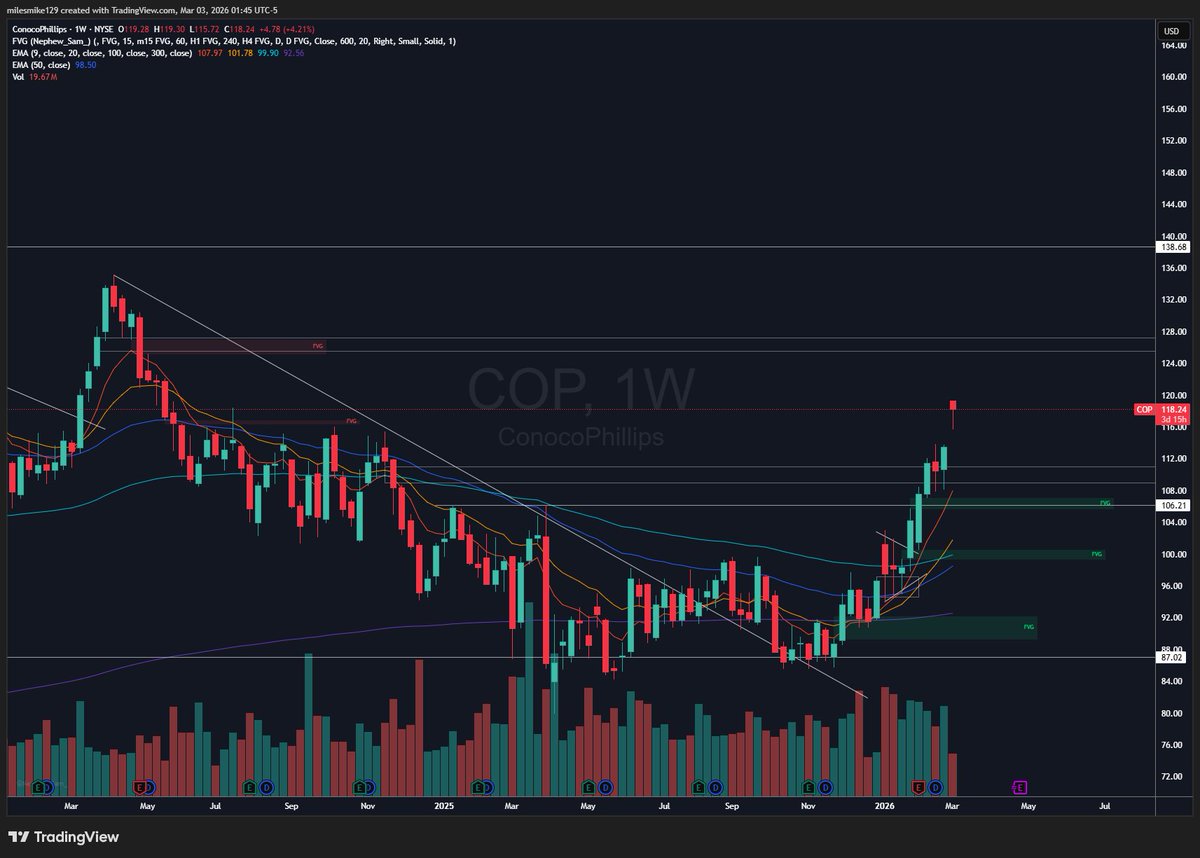Click the newest red weekly candle near 118
Image resolution: width=1200 pixels, height=858 pixels.
pyautogui.click(x=954, y=407)
